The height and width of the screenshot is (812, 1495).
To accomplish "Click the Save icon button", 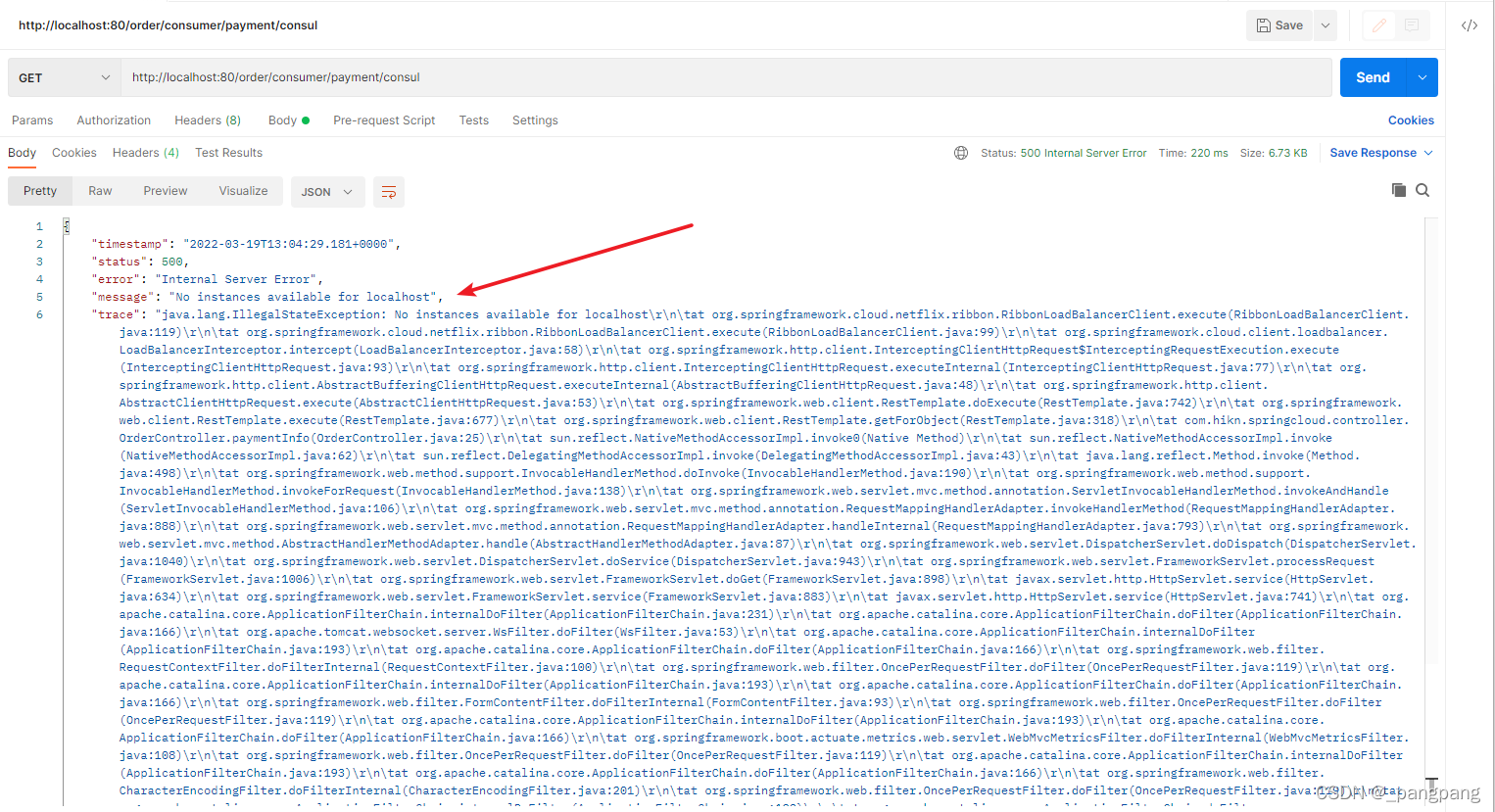I will tap(1279, 25).
